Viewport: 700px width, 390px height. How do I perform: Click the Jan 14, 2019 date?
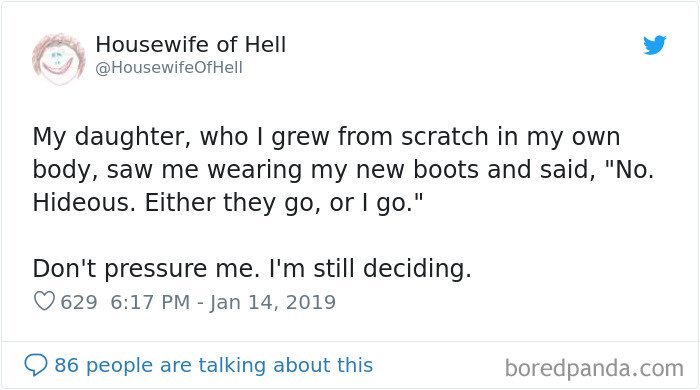272,302
